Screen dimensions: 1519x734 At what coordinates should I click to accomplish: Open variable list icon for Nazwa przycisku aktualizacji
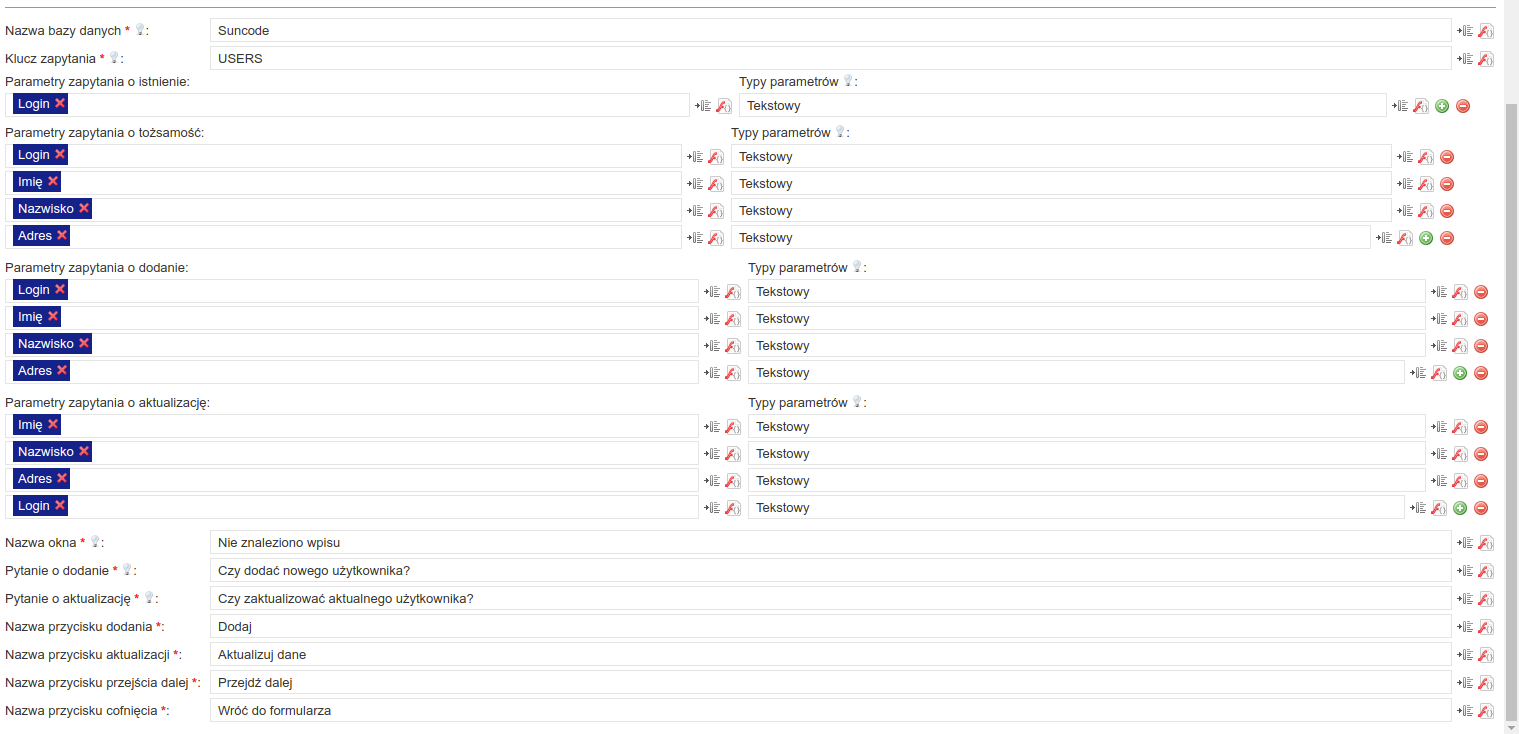point(1465,655)
